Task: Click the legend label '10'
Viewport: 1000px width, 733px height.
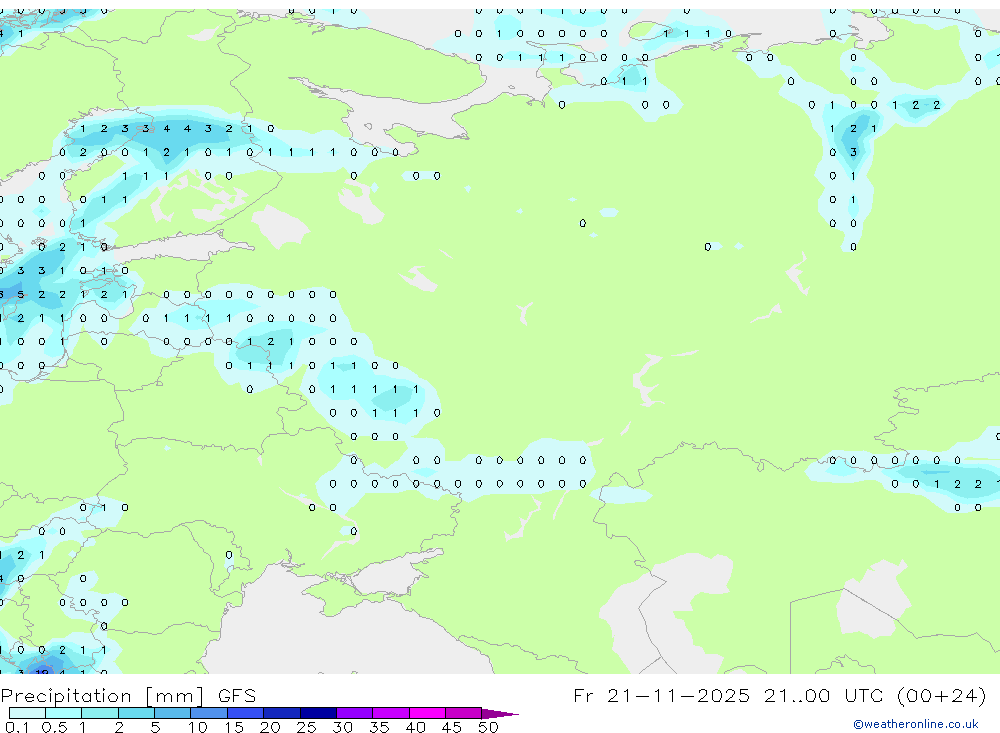Action: pyautogui.click(x=198, y=727)
